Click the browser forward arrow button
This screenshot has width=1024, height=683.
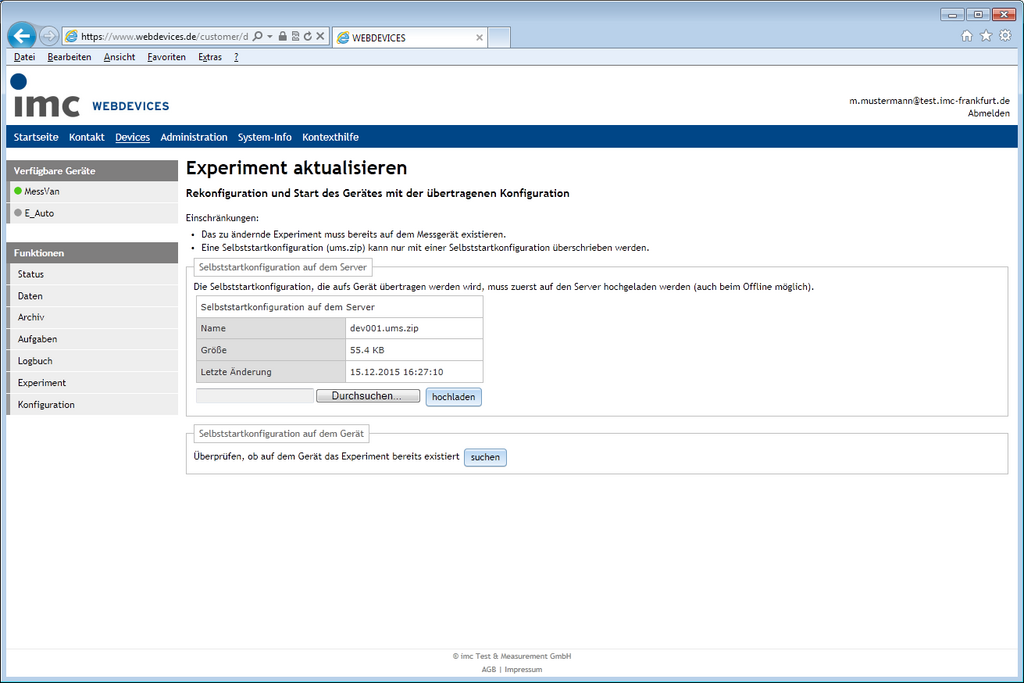pyautogui.click(x=48, y=36)
